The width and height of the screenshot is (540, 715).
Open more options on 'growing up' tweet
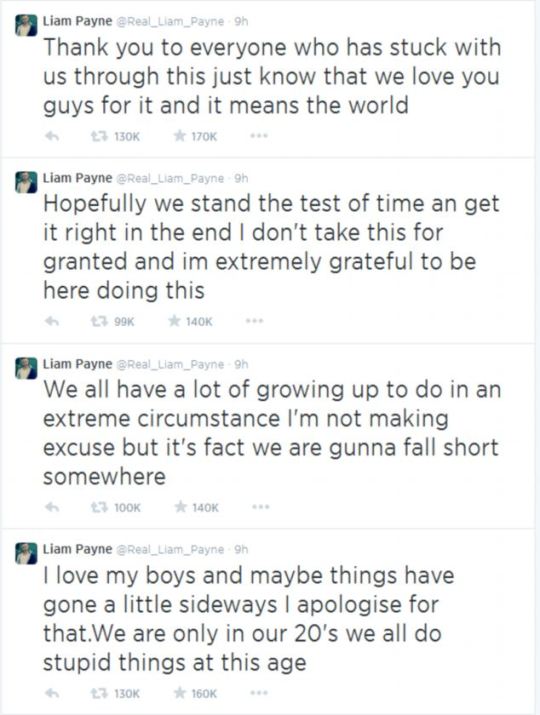click(261, 507)
